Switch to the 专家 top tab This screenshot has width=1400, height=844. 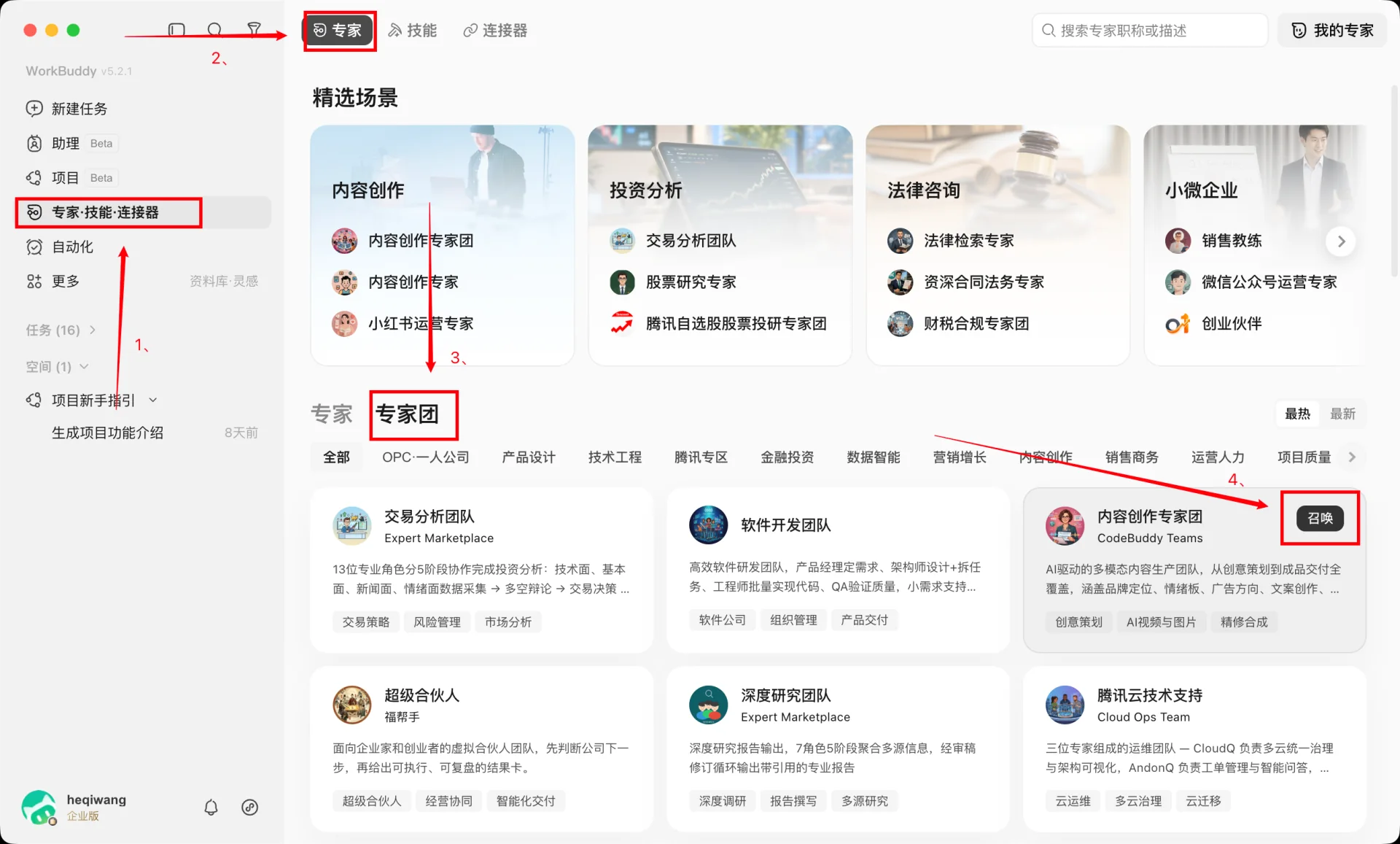(x=338, y=30)
